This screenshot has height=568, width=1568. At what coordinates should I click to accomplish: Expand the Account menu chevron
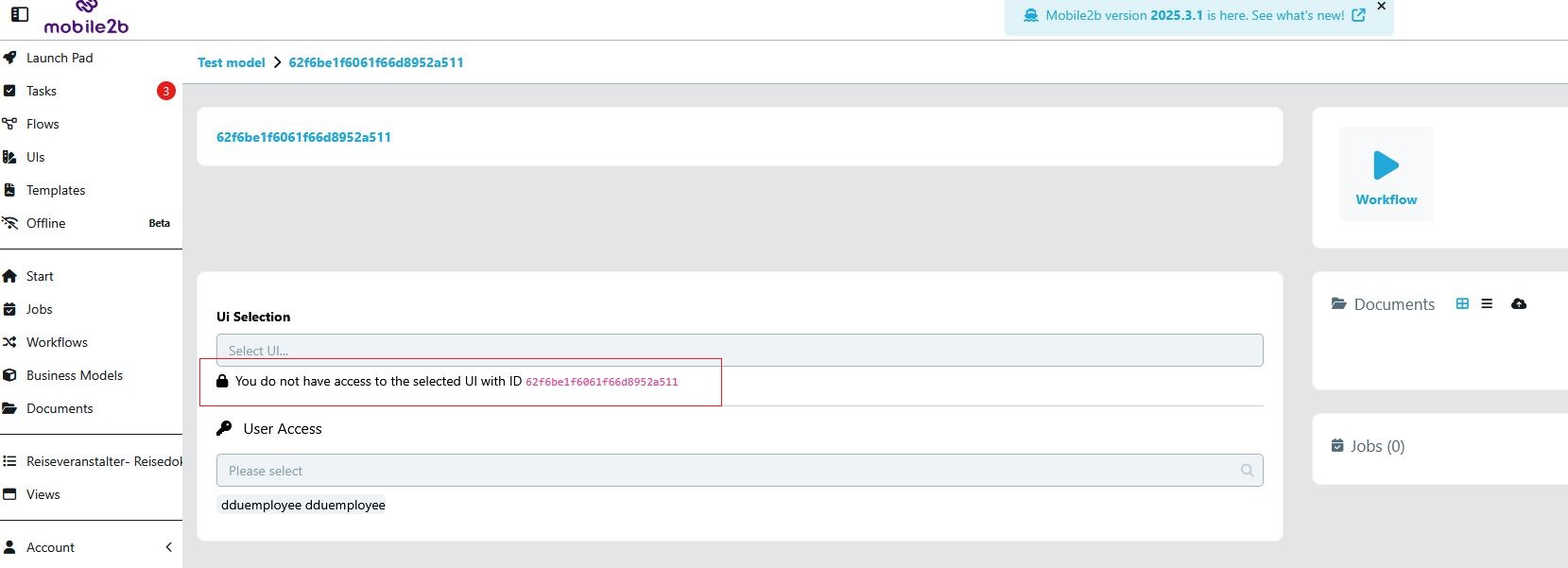168,547
